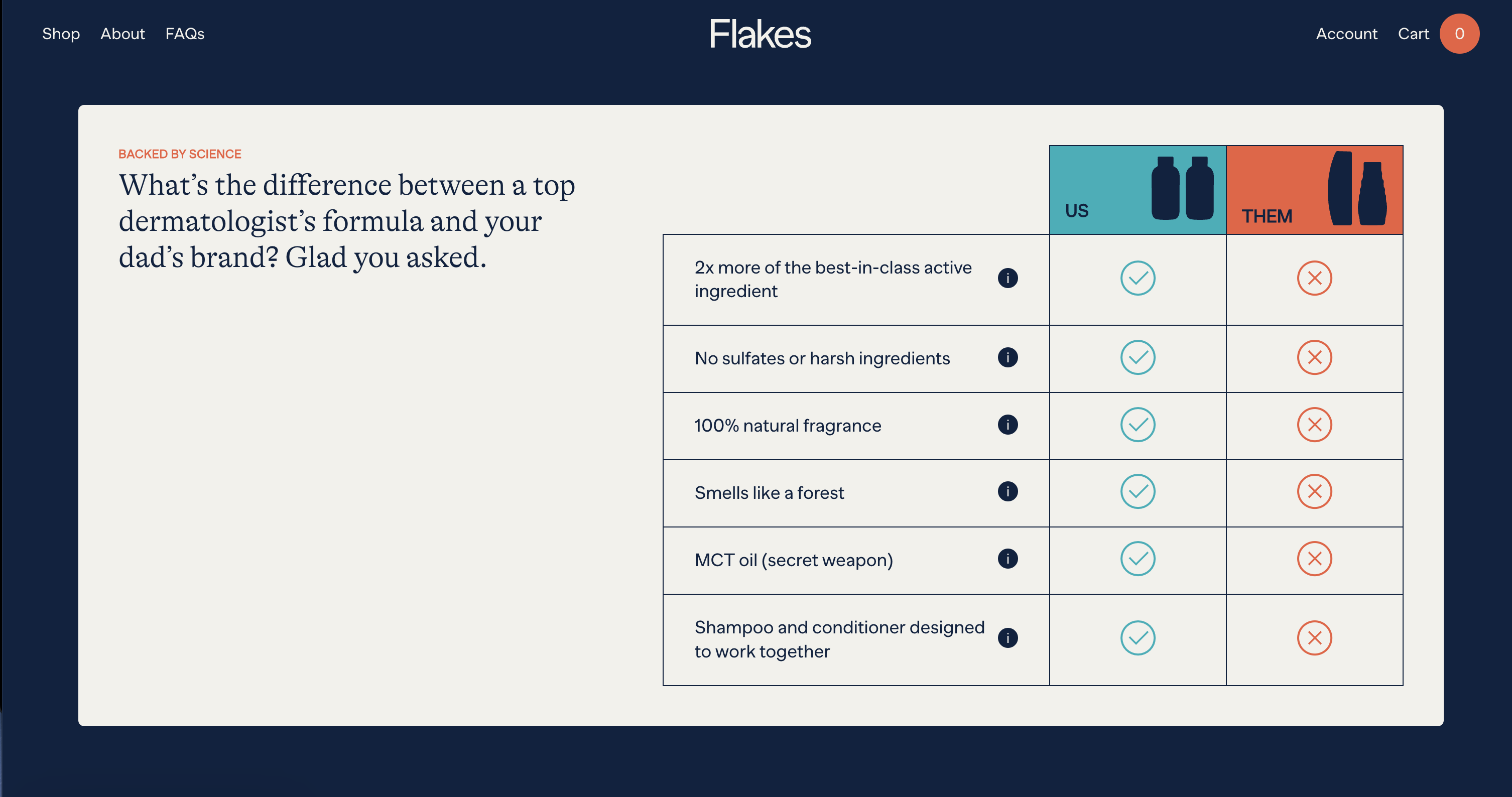The width and height of the screenshot is (1512, 797).
Task: Open the Cart
Action: [x=1415, y=34]
